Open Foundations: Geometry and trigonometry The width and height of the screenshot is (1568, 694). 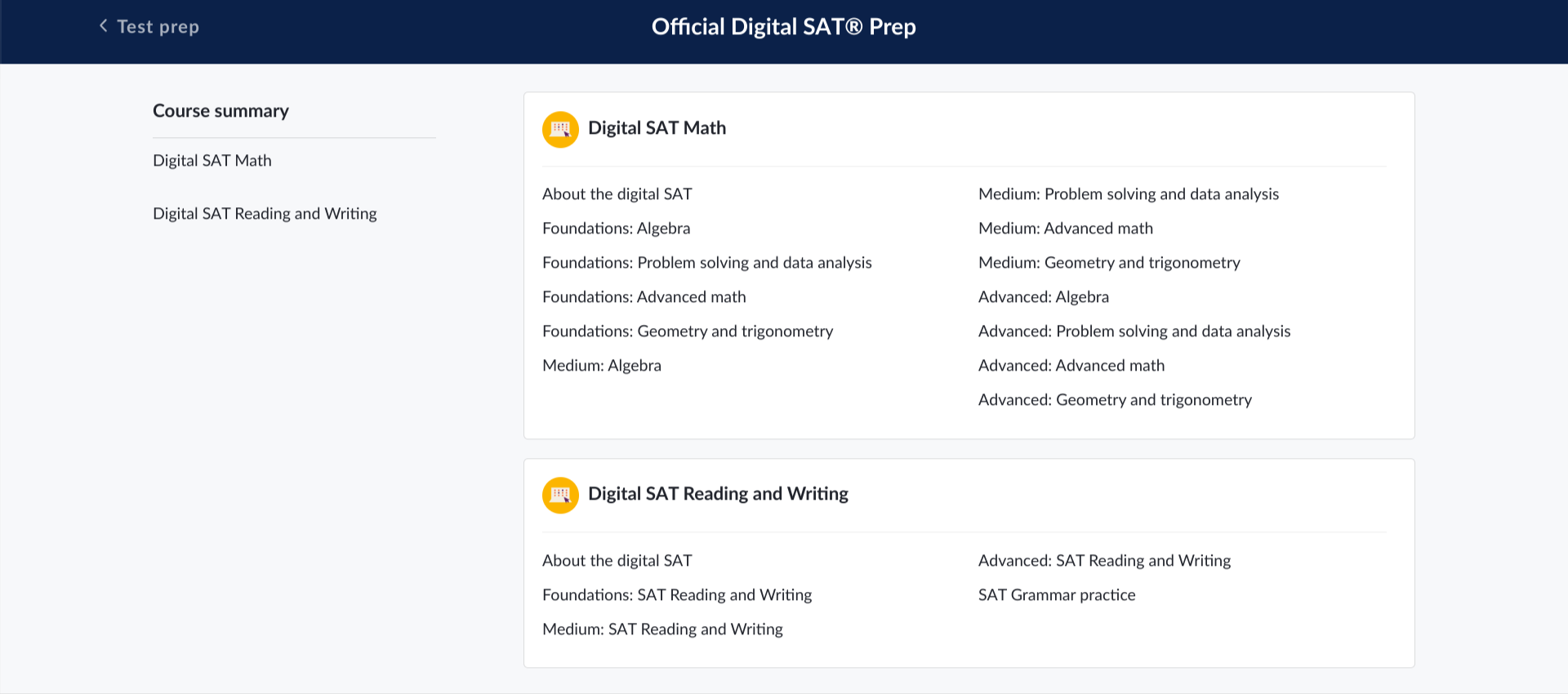click(x=687, y=331)
